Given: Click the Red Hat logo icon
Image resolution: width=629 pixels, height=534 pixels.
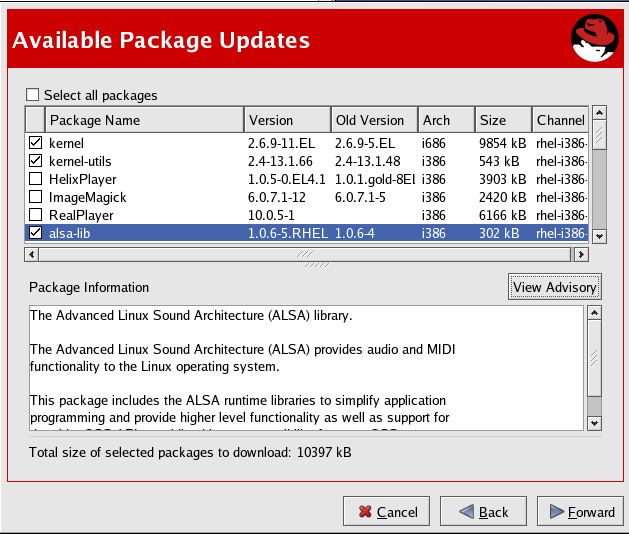Looking at the screenshot, I should coord(594,39).
